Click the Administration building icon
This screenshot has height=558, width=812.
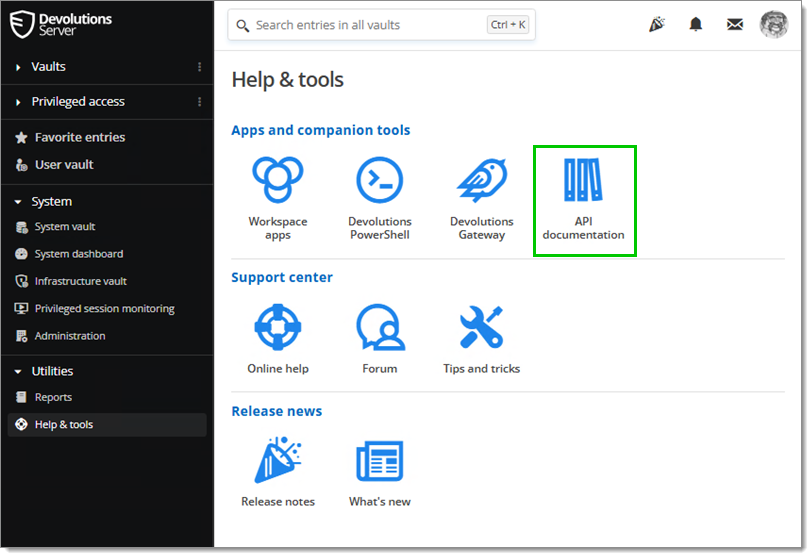[21, 336]
